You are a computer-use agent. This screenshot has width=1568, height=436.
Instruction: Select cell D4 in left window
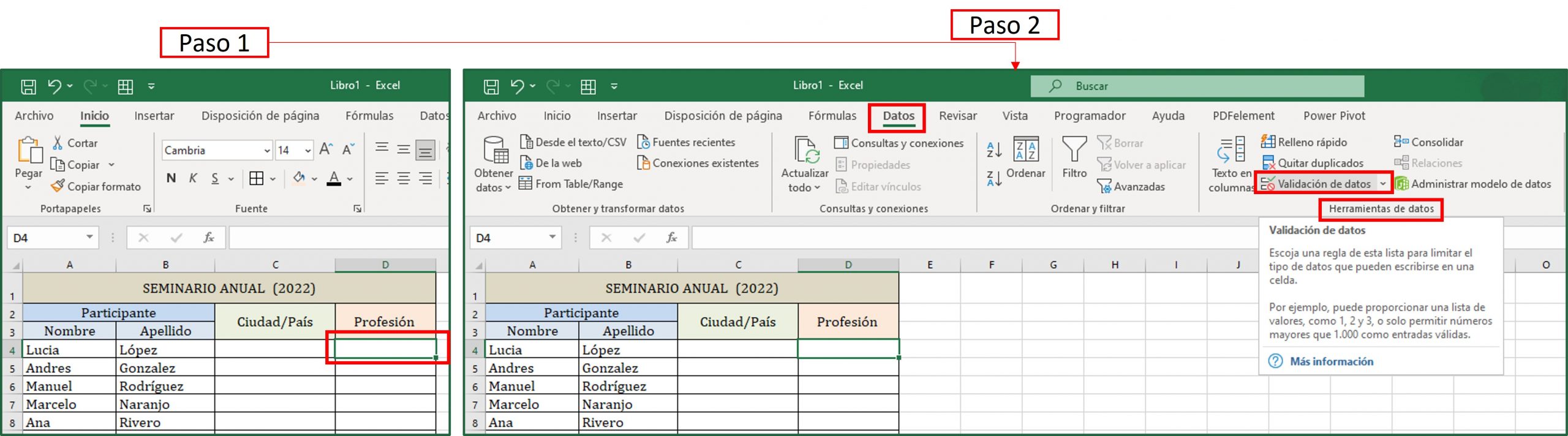coord(385,348)
